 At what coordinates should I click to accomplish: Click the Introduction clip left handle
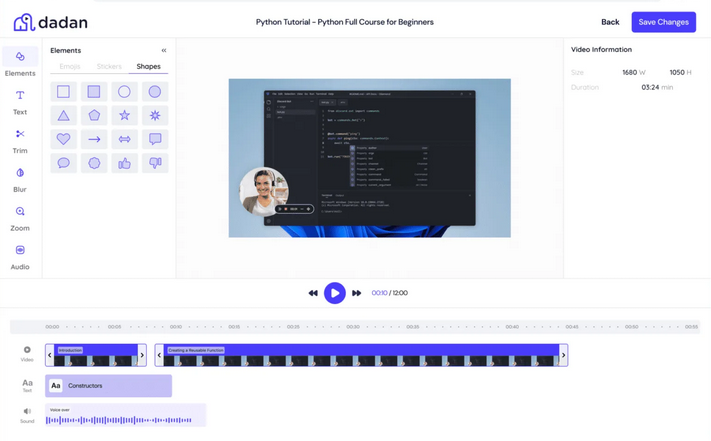click(49, 355)
